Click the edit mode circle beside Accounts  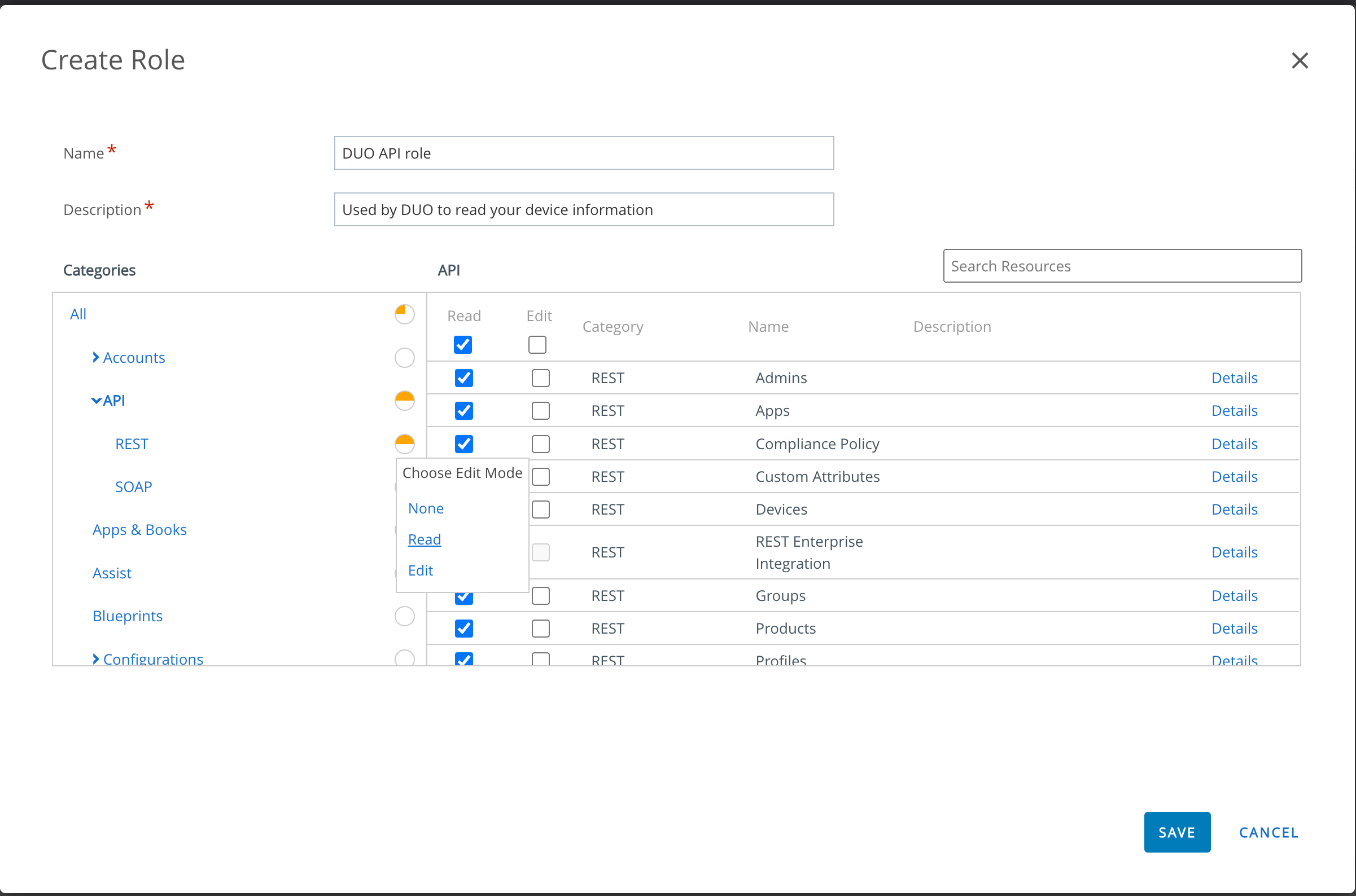[404, 357]
